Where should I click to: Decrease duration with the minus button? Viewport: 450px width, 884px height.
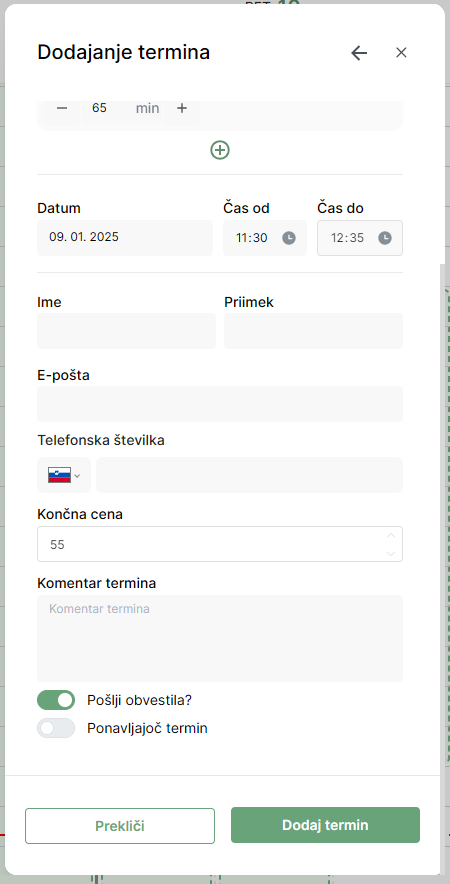coord(62,108)
